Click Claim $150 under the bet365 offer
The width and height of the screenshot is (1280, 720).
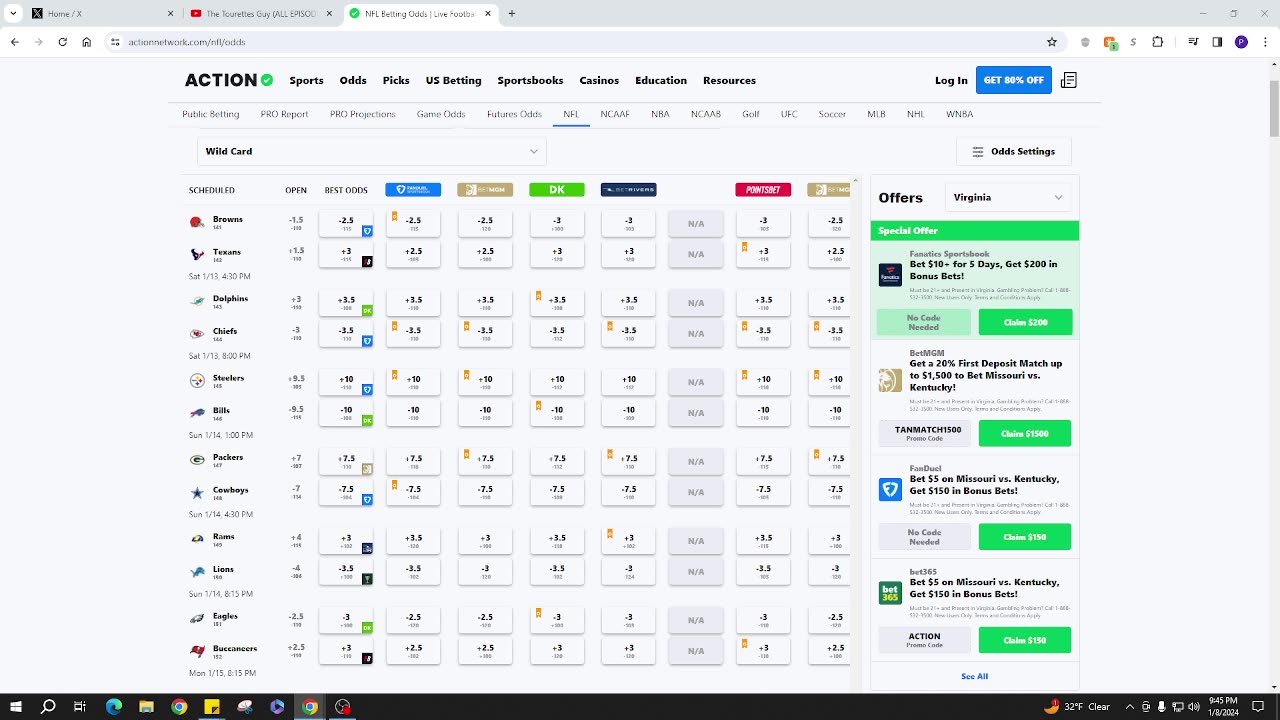point(1025,640)
